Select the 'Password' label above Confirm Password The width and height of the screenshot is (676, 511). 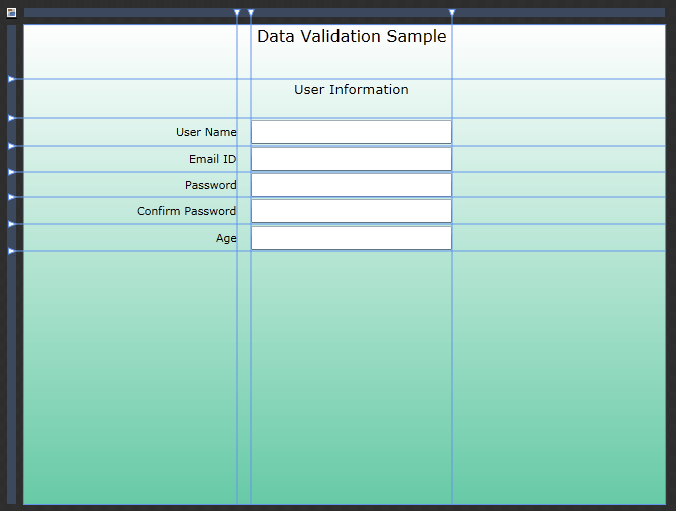210,185
